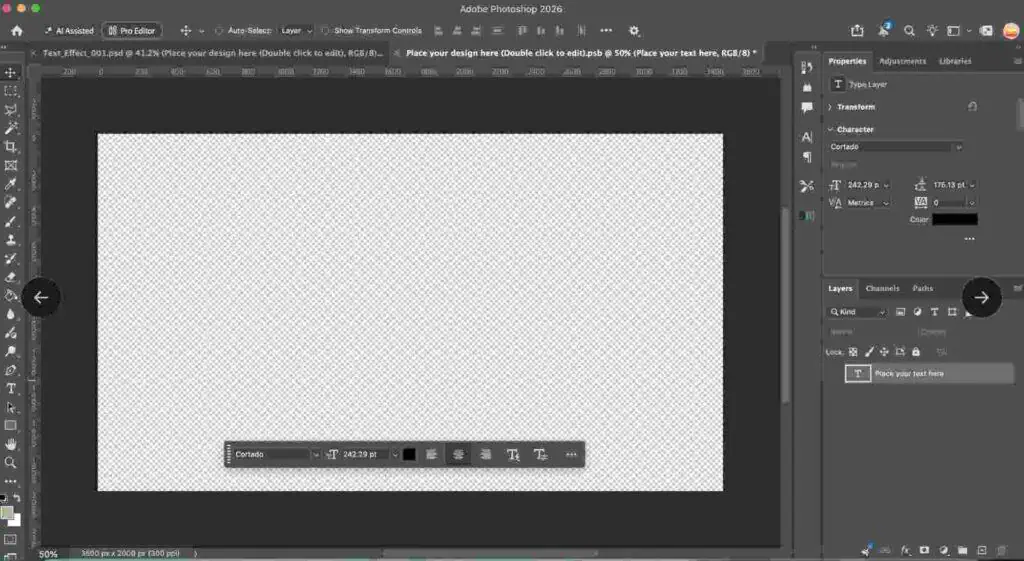Image resolution: width=1024 pixels, height=561 pixels.
Task: Select the Move tool in the toolbar
Action: pos(10,72)
